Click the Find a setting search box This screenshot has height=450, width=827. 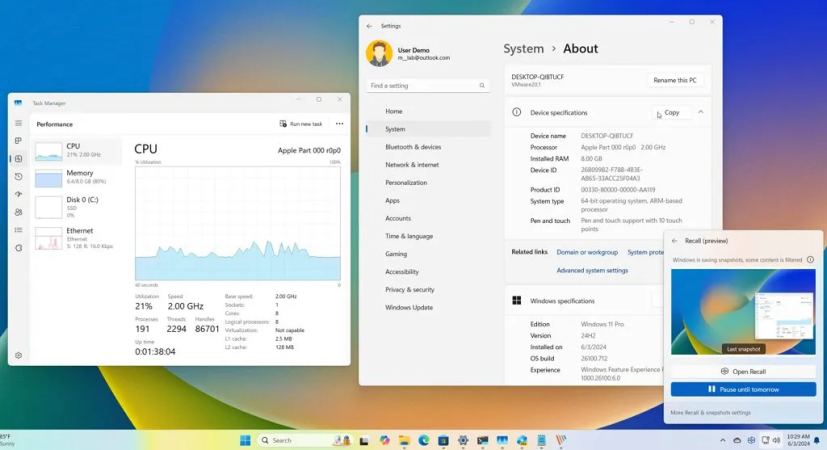tap(427, 85)
